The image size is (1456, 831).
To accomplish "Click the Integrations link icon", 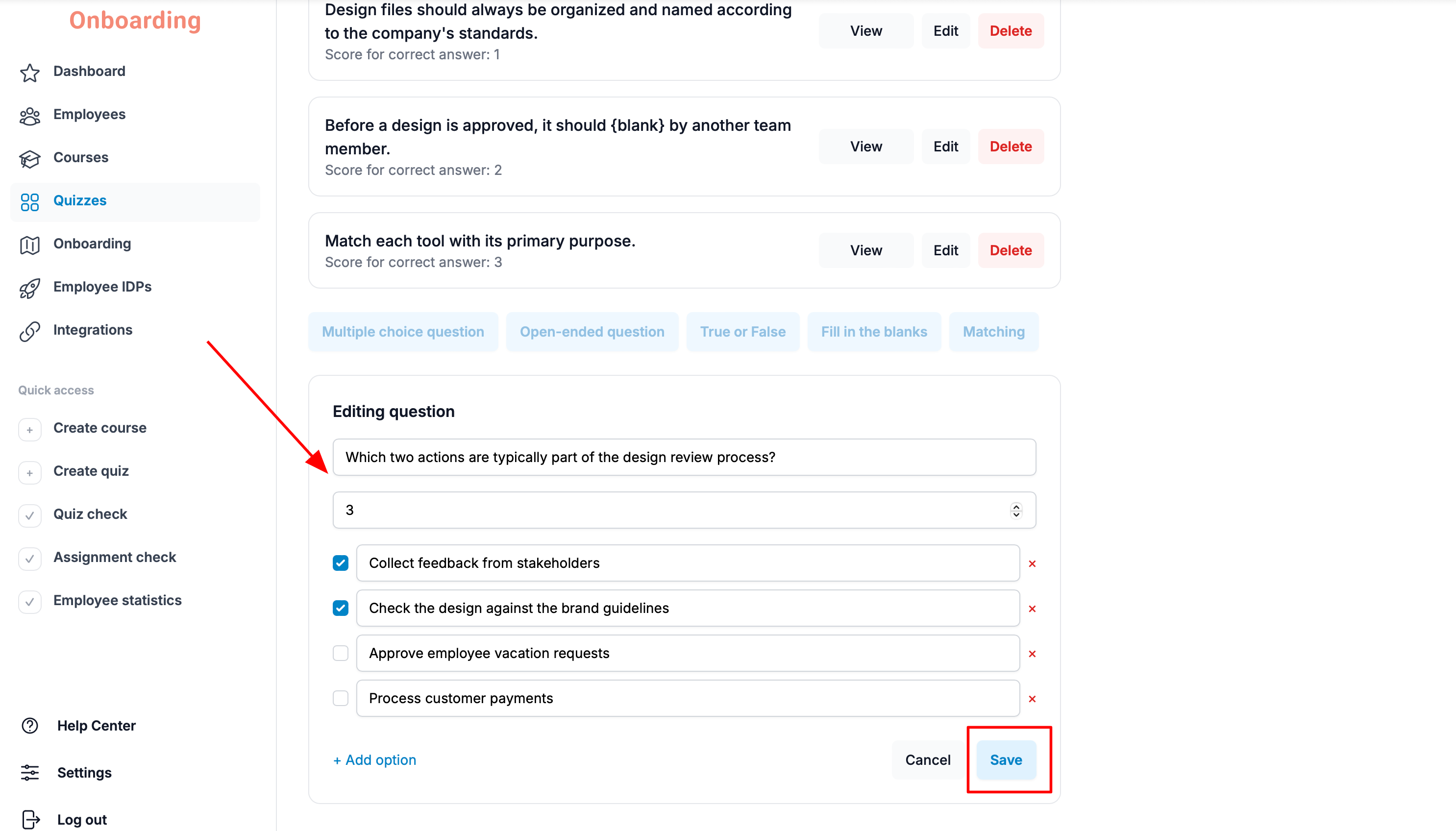I will (x=30, y=330).
